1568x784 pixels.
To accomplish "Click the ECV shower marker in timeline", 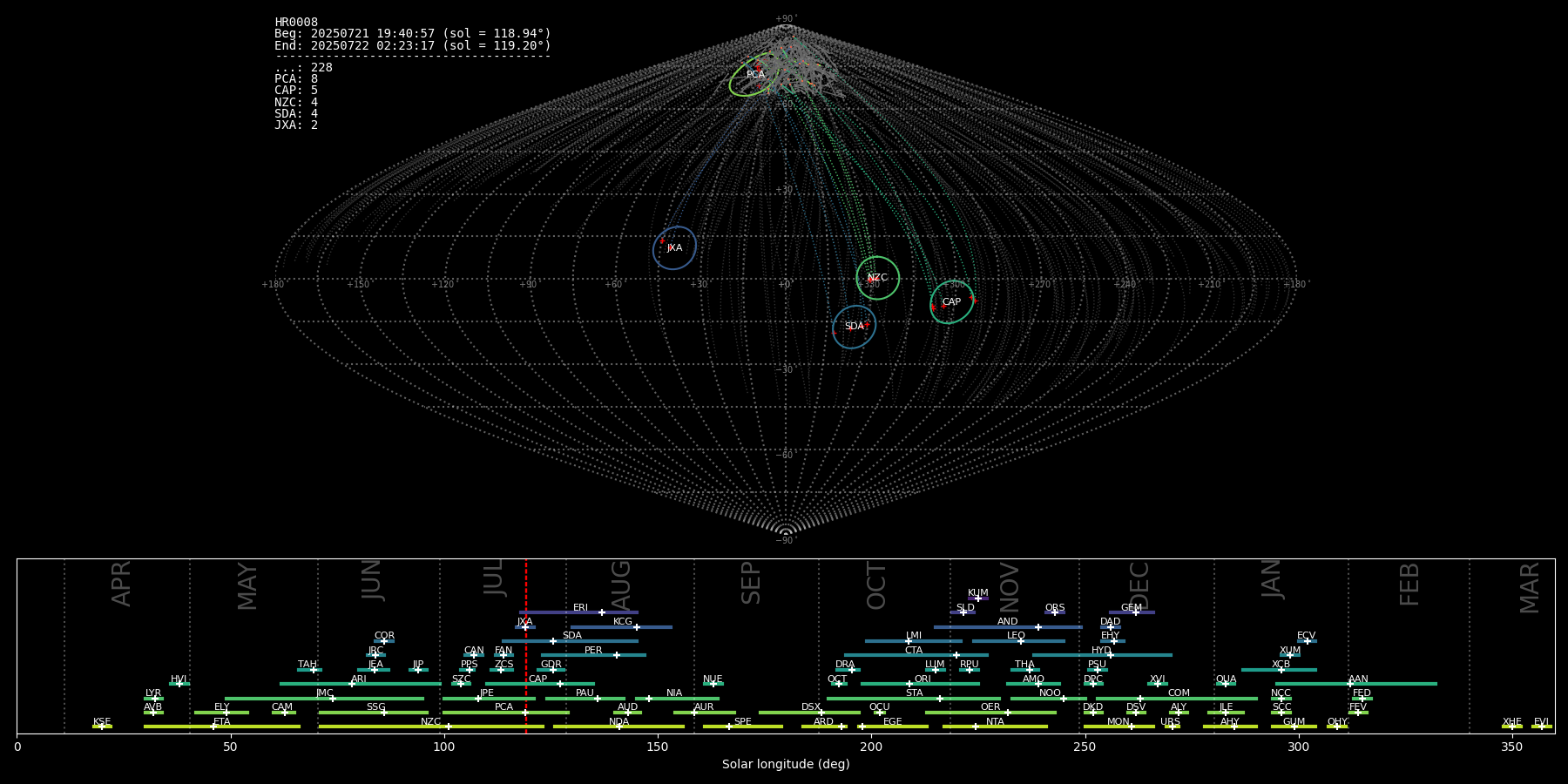I will (x=1307, y=640).
